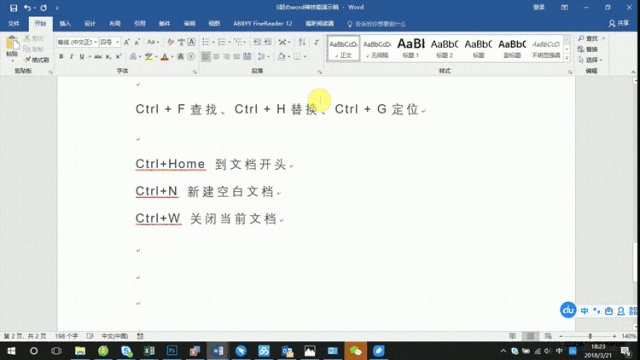The width and height of the screenshot is (640, 360).
Task: Click the Enclose Characters circle icon
Action: (x=191, y=57)
